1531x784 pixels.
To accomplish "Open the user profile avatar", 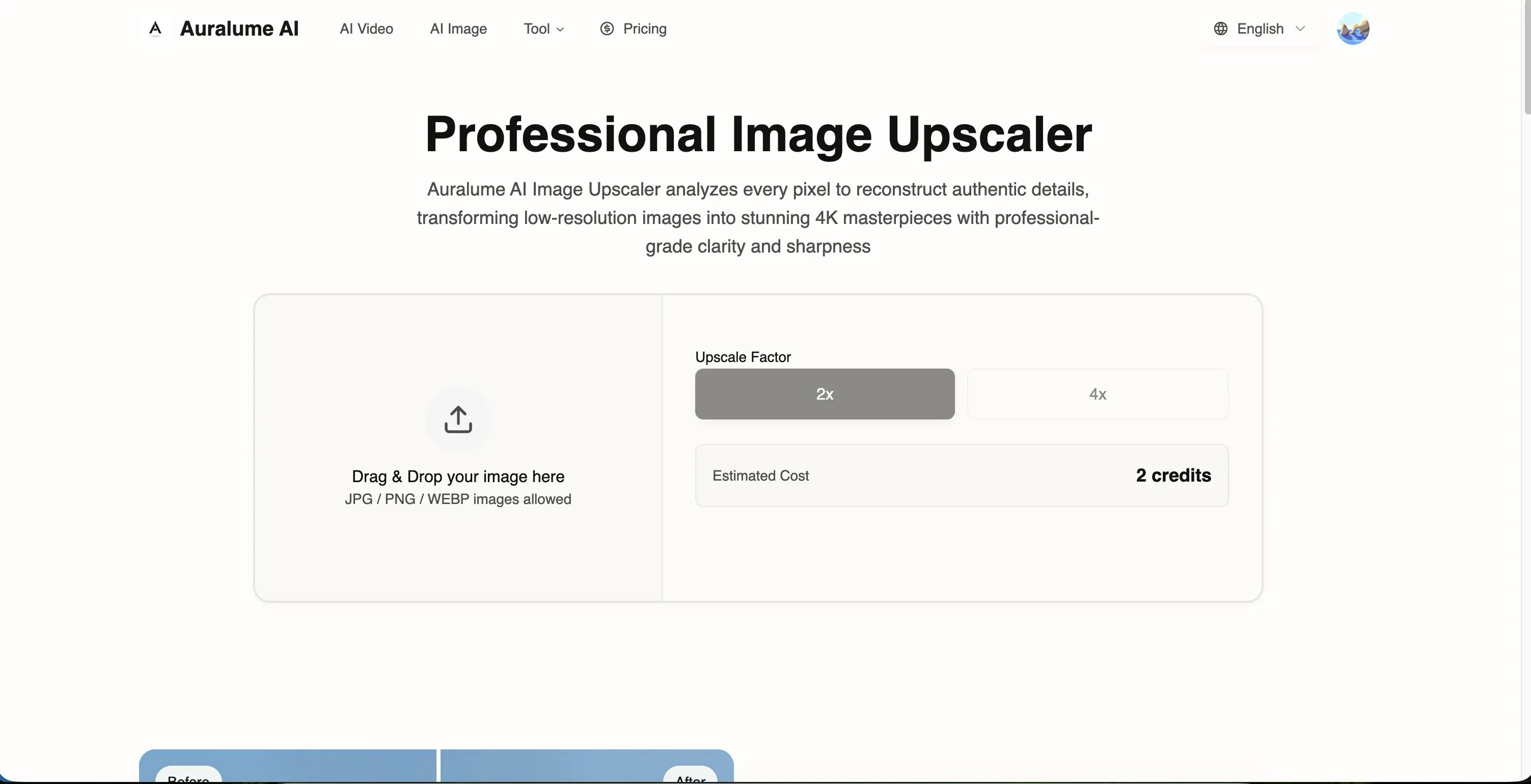I will click(1353, 29).
